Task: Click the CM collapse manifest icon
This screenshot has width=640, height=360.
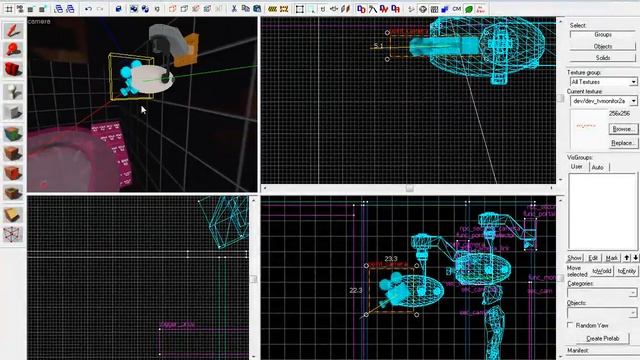Action: [x=457, y=9]
